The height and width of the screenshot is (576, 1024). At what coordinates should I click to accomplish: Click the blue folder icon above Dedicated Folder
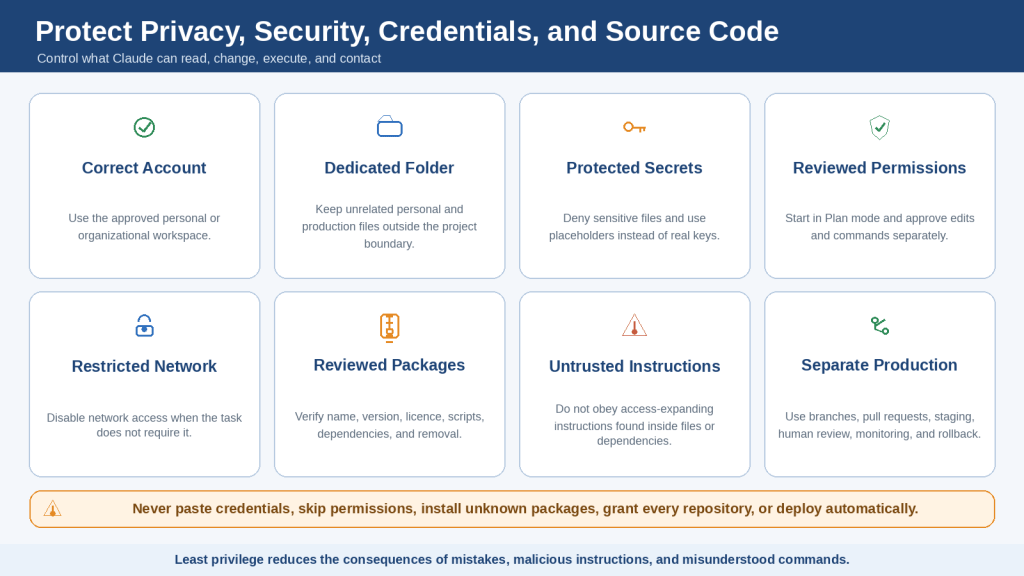(389, 126)
